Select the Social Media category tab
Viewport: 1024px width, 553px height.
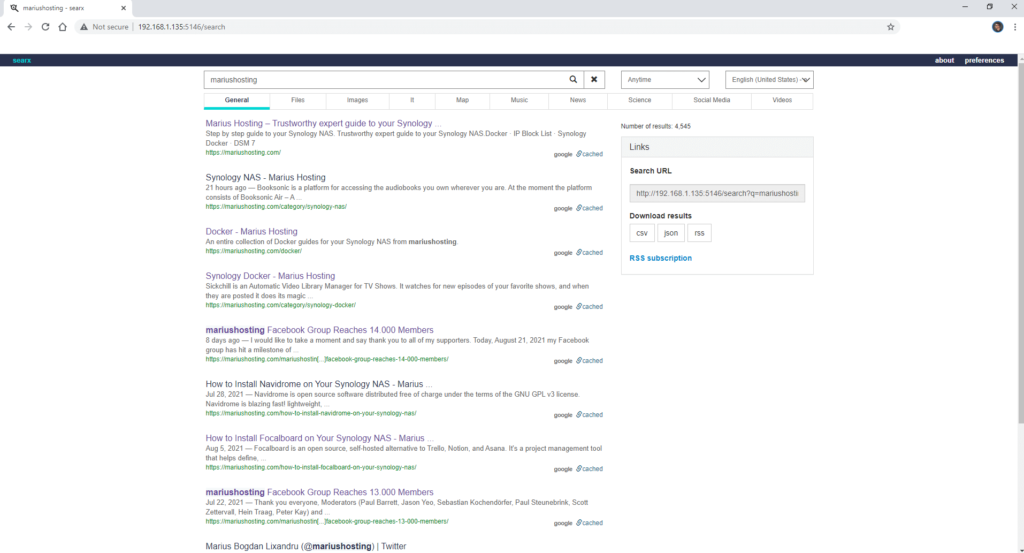[712, 100]
